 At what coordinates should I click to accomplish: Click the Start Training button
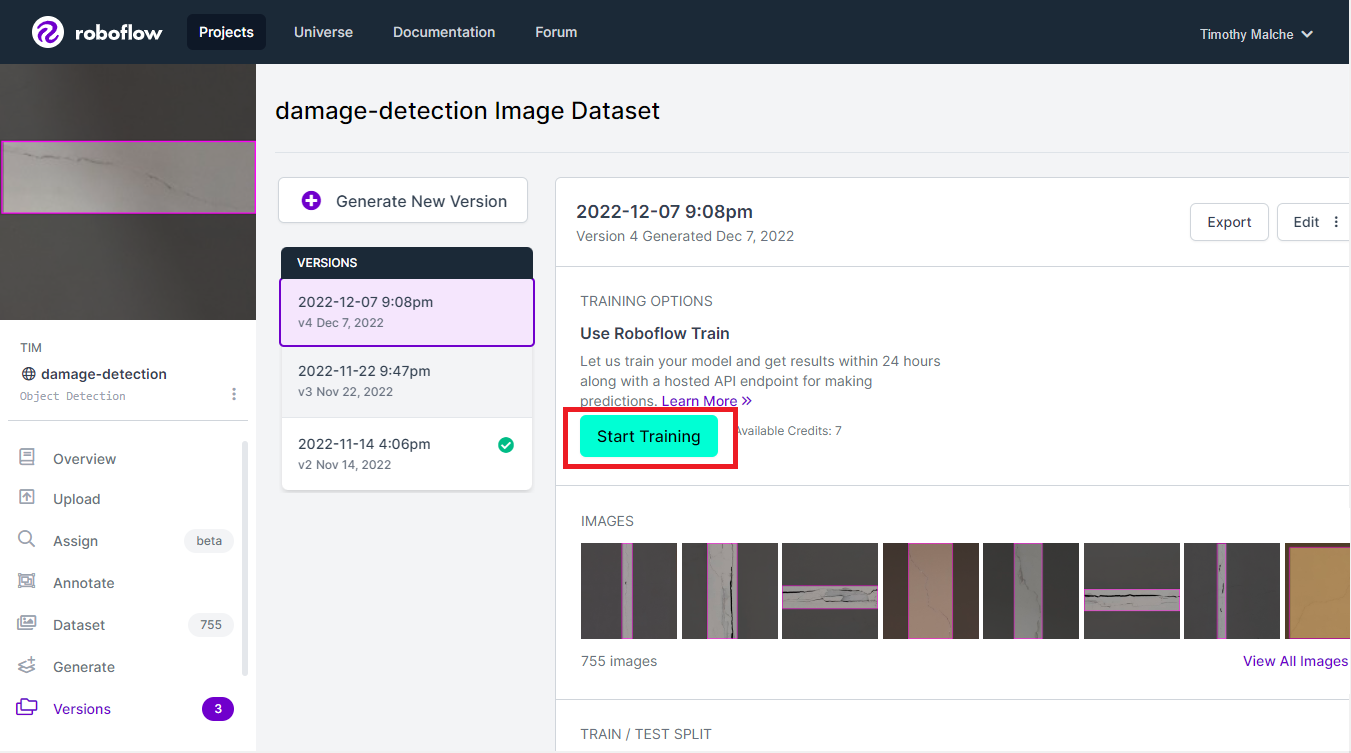pos(649,436)
